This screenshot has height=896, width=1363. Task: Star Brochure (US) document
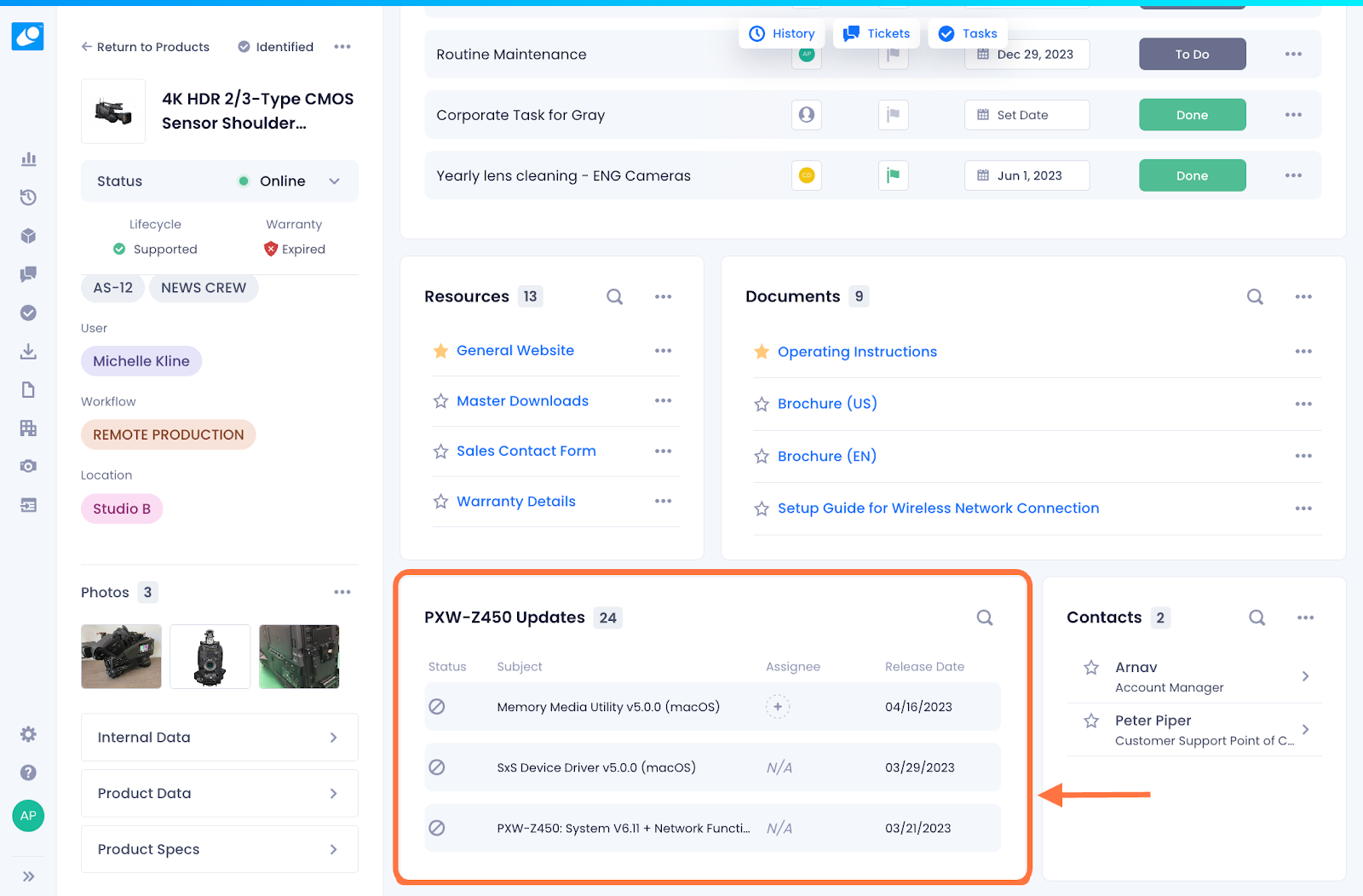click(762, 404)
